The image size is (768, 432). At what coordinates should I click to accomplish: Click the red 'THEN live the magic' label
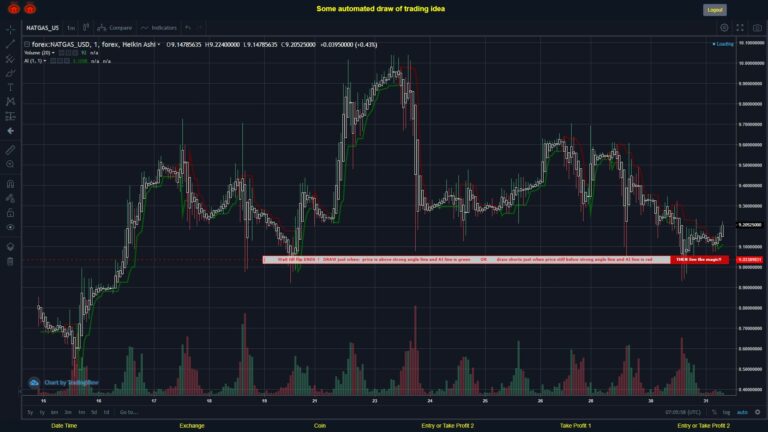click(x=699, y=260)
